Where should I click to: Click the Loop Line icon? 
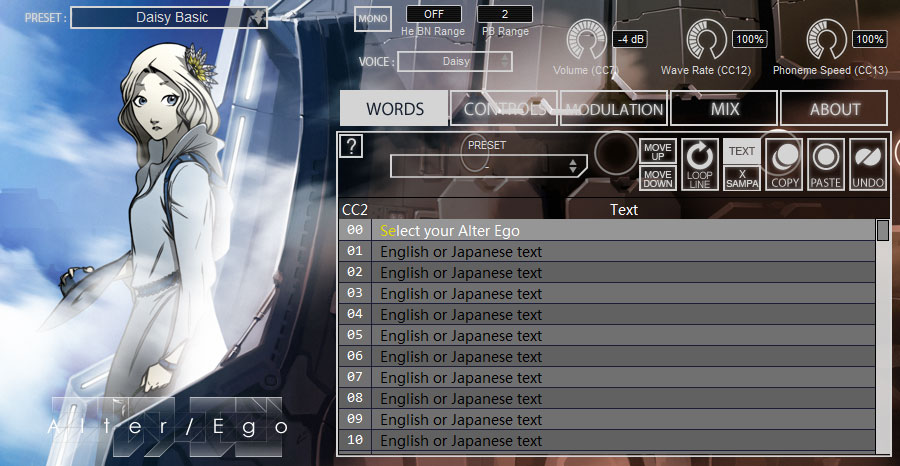pos(700,164)
